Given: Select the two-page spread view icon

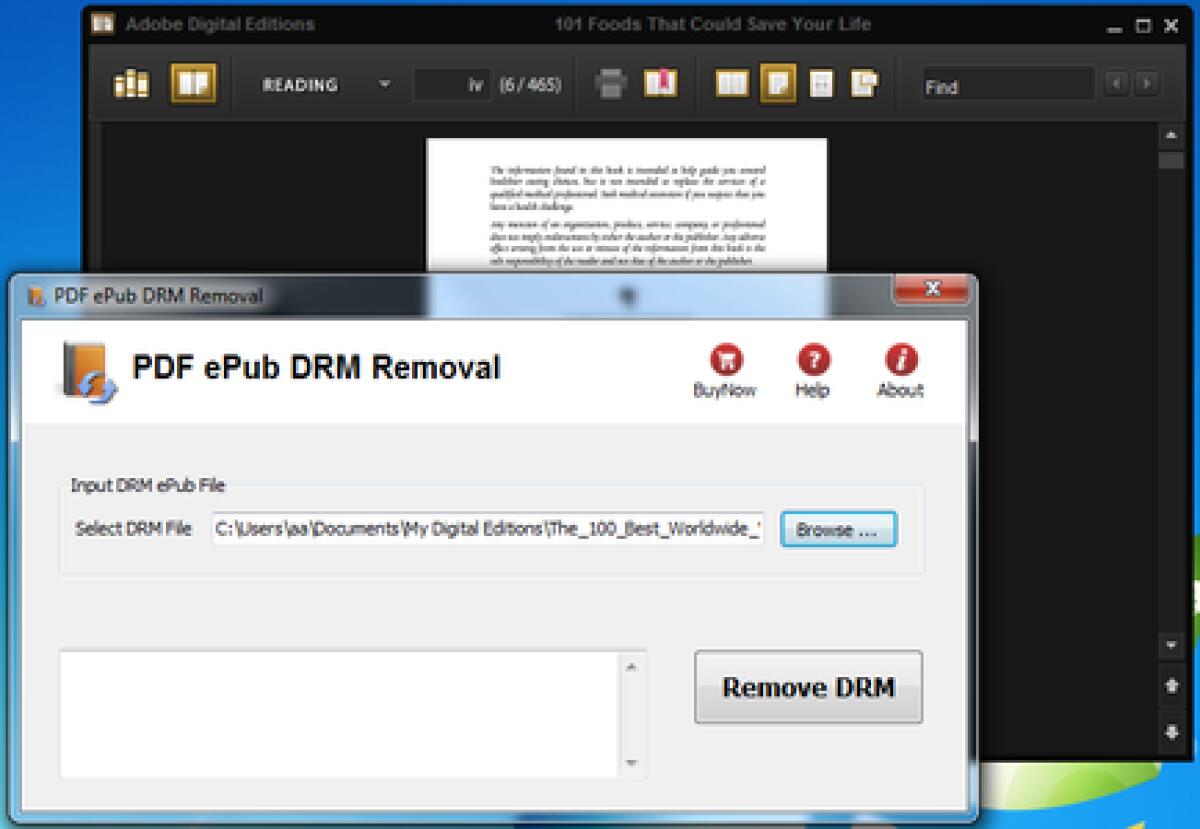Looking at the screenshot, I should tap(731, 84).
